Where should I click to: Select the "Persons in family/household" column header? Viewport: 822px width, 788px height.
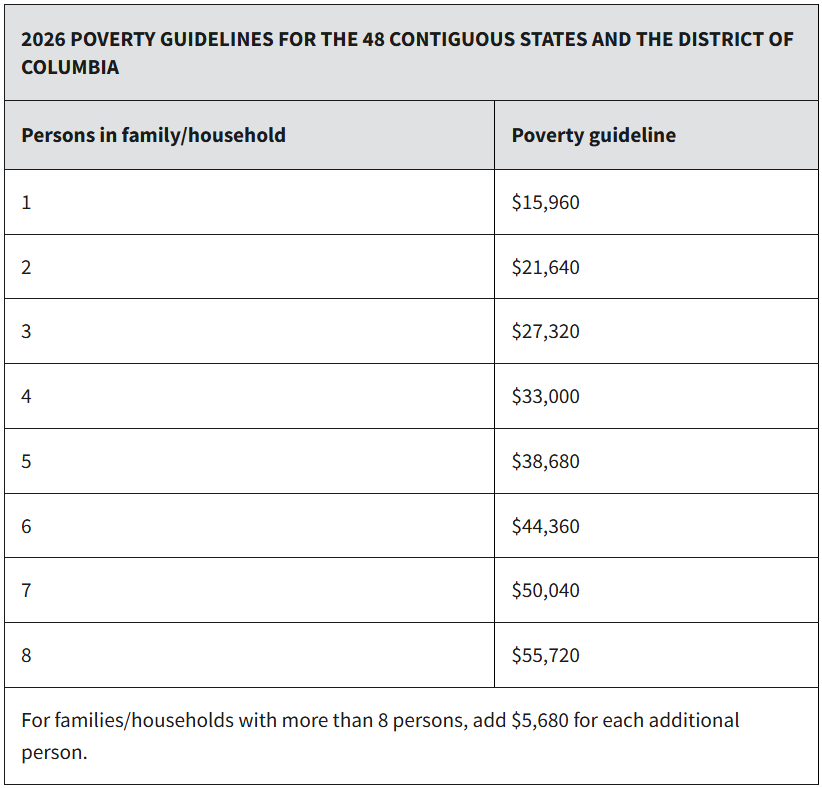[153, 135]
